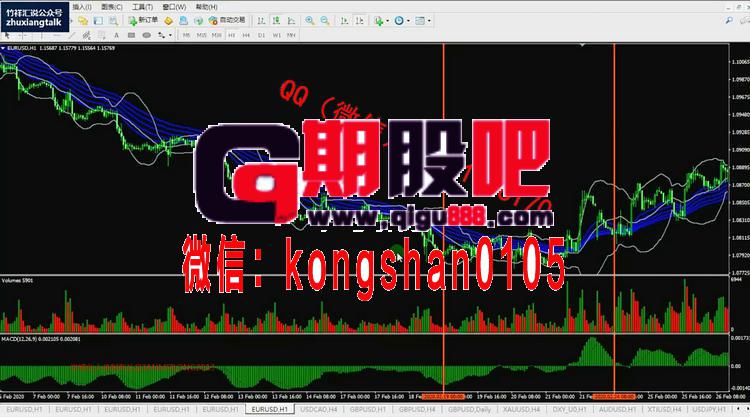Open the 插入(I) menu
750x417 pixels.
(x=82, y=7)
